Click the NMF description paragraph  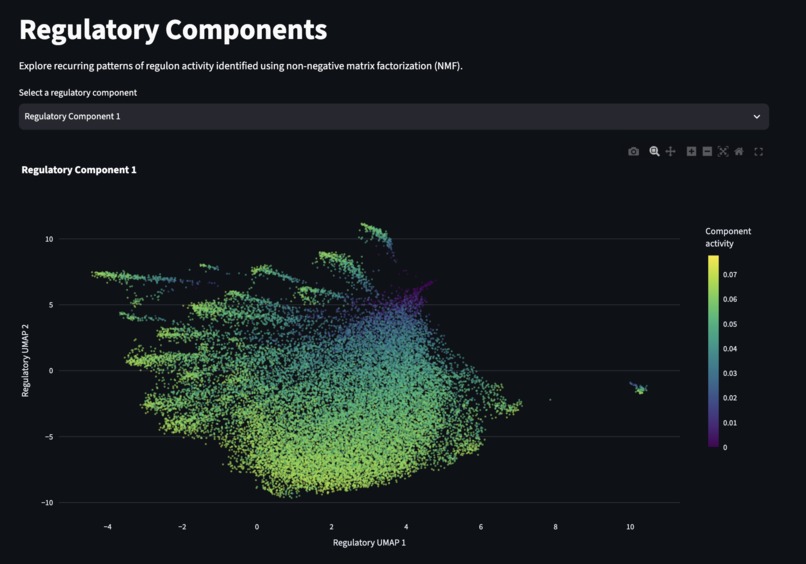pyautogui.click(x=241, y=66)
